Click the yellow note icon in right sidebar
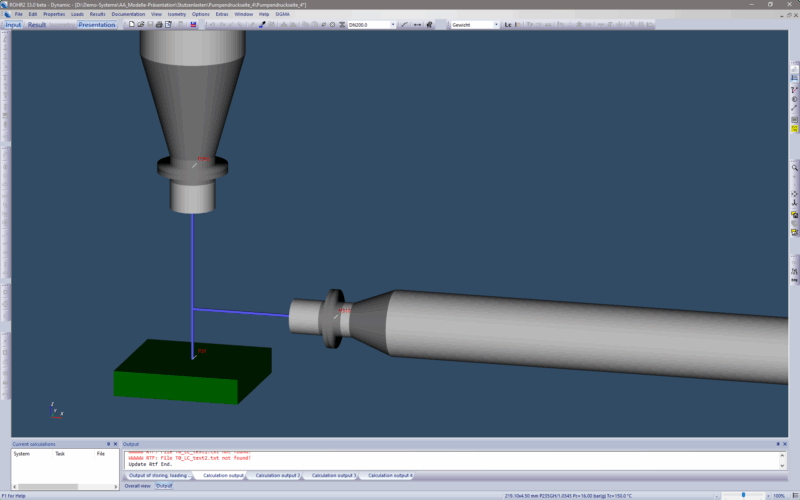 [x=794, y=129]
